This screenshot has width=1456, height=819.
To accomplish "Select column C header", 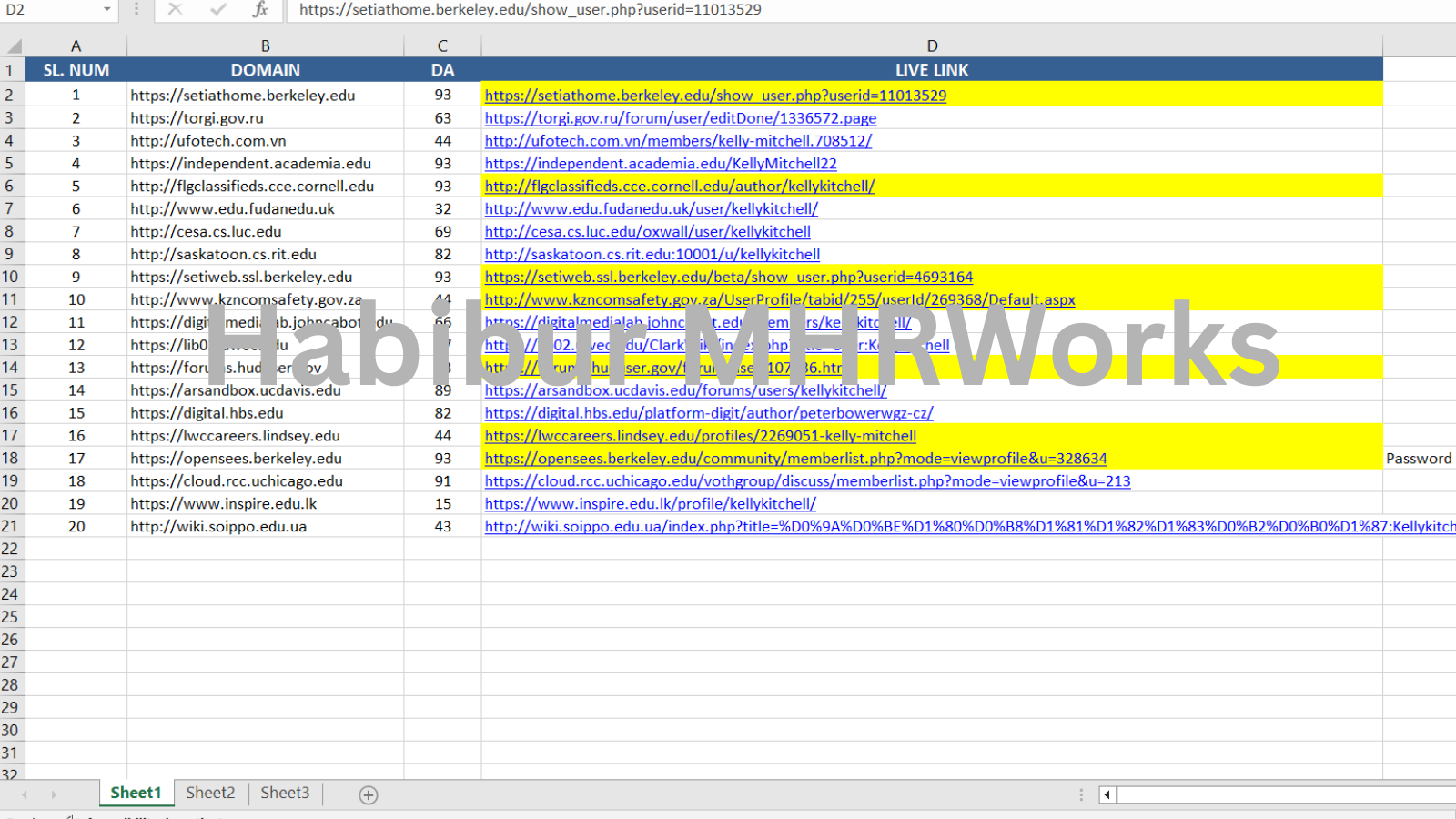I will point(442,45).
